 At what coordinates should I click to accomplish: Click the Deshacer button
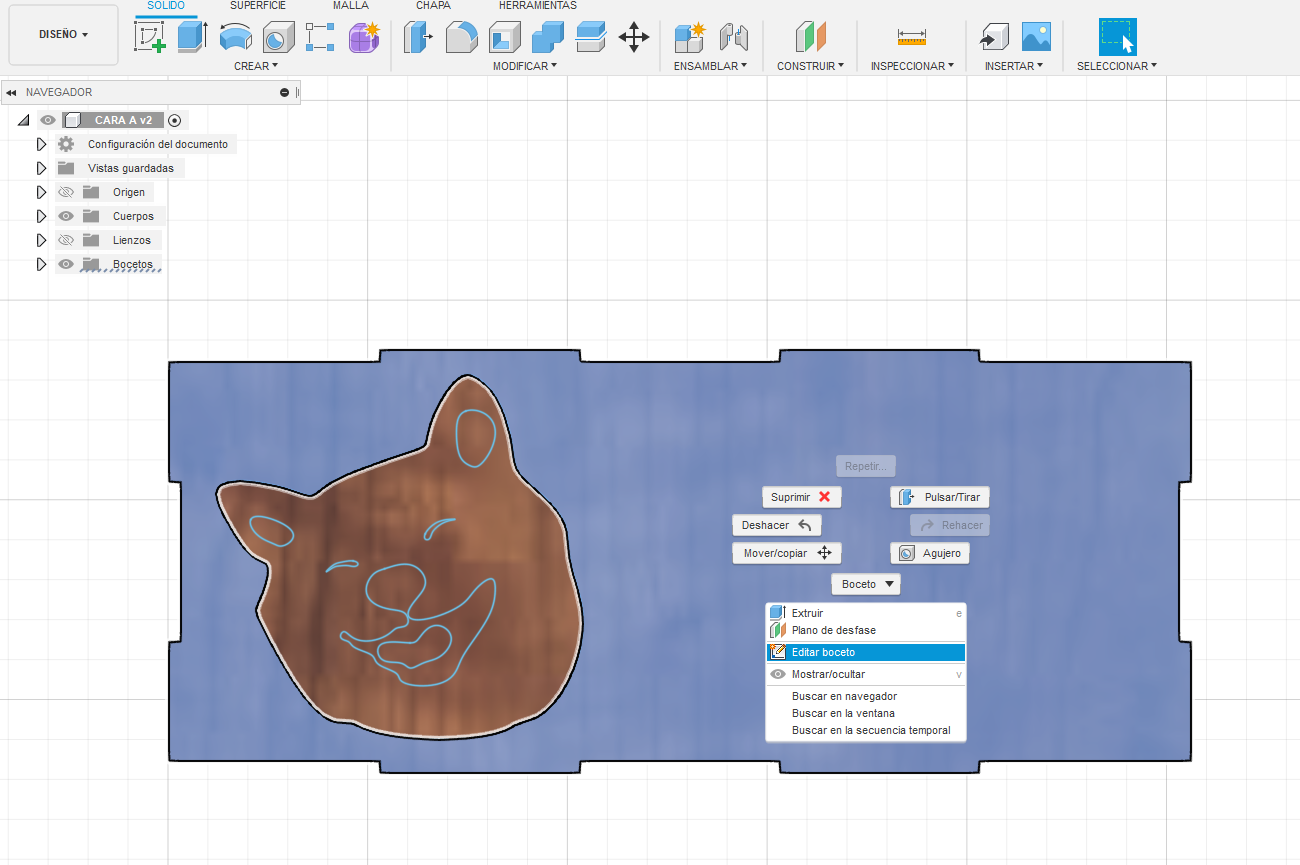(x=777, y=525)
